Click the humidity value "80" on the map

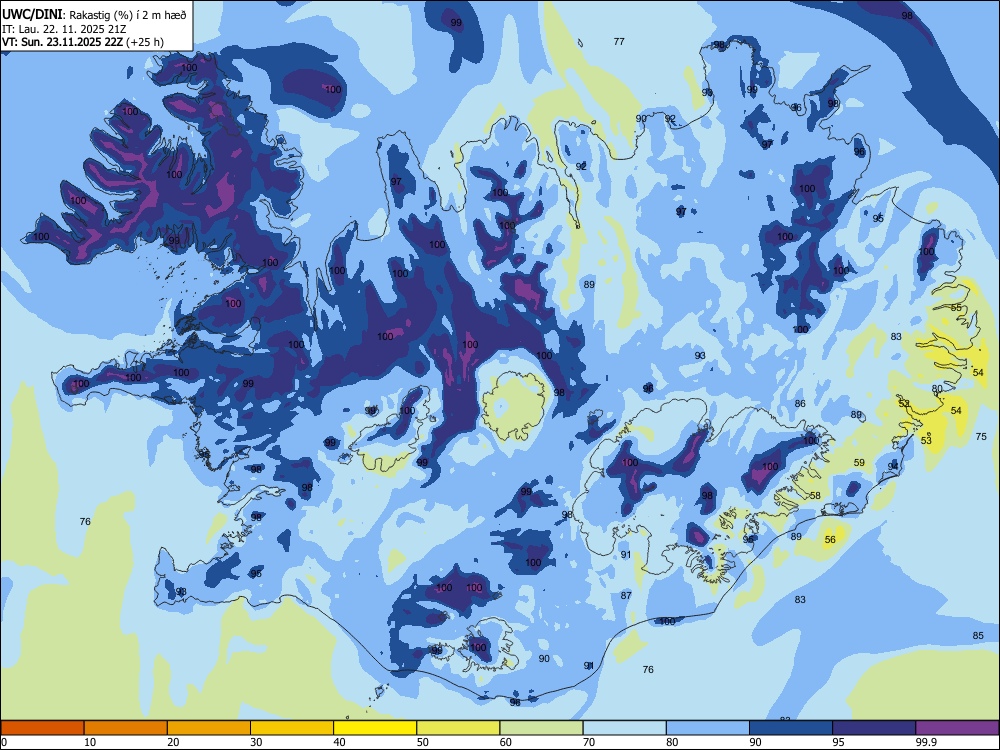[937, 388]
